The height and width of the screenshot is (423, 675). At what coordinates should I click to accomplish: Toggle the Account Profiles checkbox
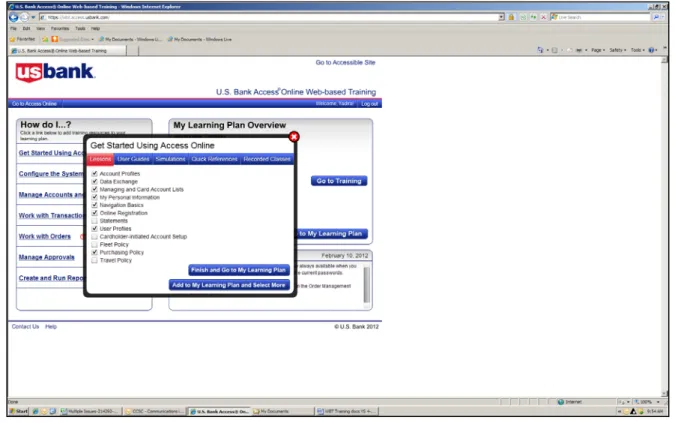pyautogui.click(x=95, y=173)
